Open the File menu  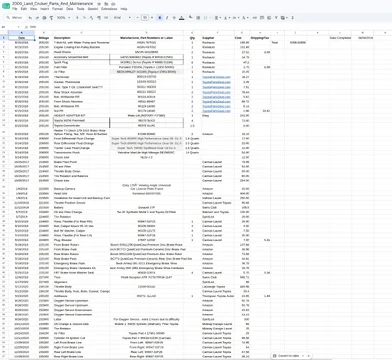(15, 9)
